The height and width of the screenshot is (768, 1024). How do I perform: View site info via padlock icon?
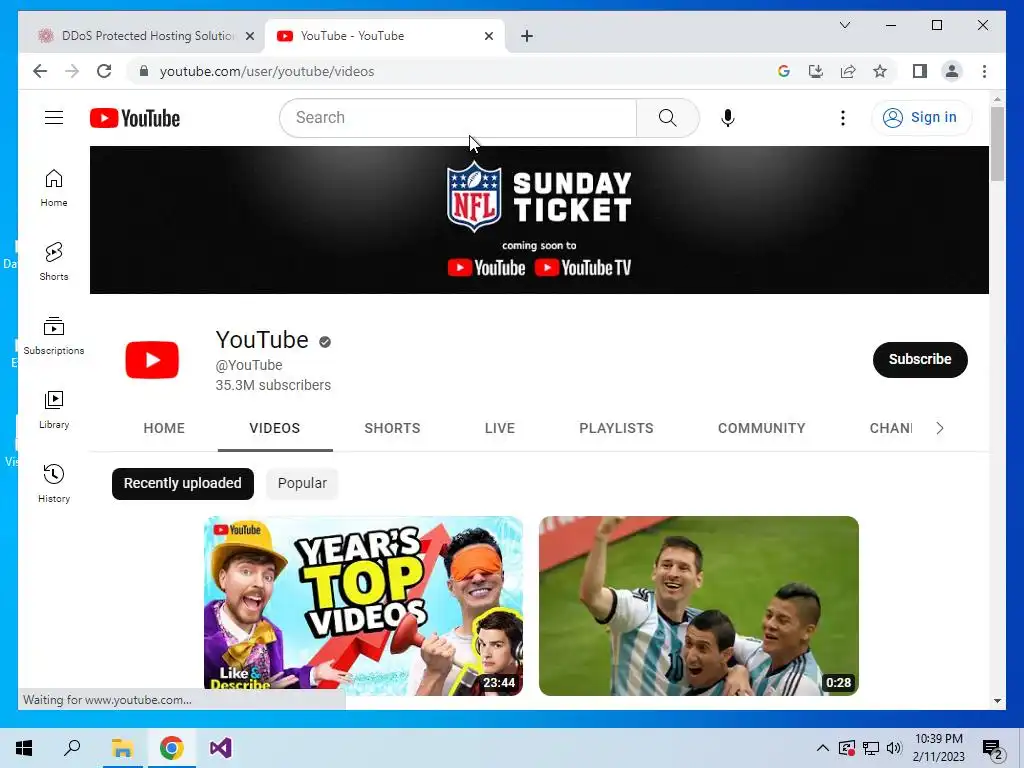144,71
